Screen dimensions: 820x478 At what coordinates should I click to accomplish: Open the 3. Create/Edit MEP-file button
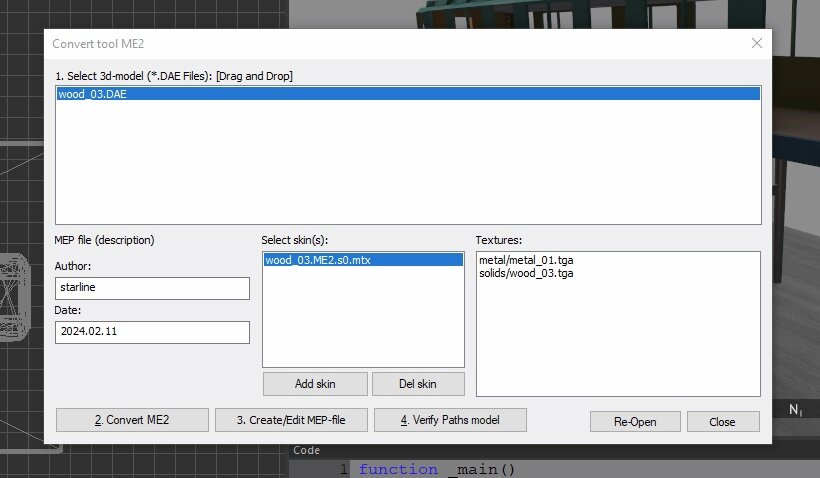[x=291, y=420]
